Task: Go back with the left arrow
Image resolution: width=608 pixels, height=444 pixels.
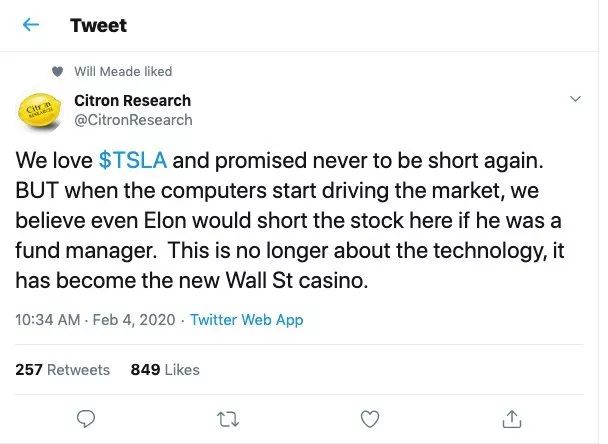Action: [x=31, y=26]
